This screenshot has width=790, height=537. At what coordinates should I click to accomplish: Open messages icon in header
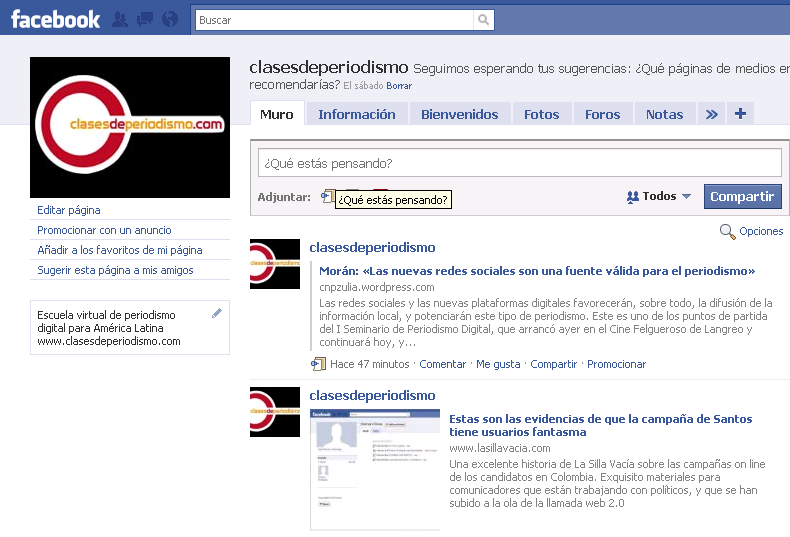point(145,20)
